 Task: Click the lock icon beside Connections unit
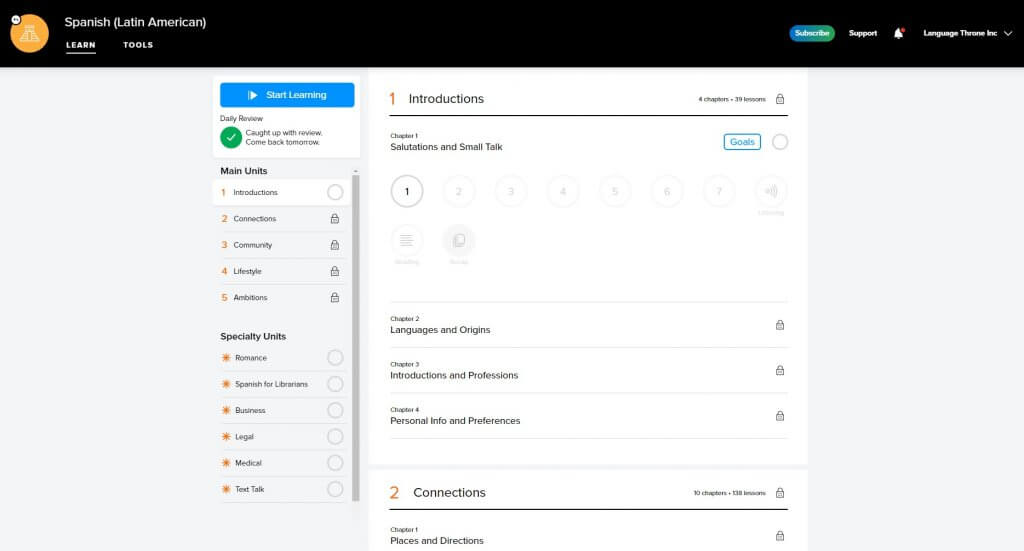click(335, 219)
